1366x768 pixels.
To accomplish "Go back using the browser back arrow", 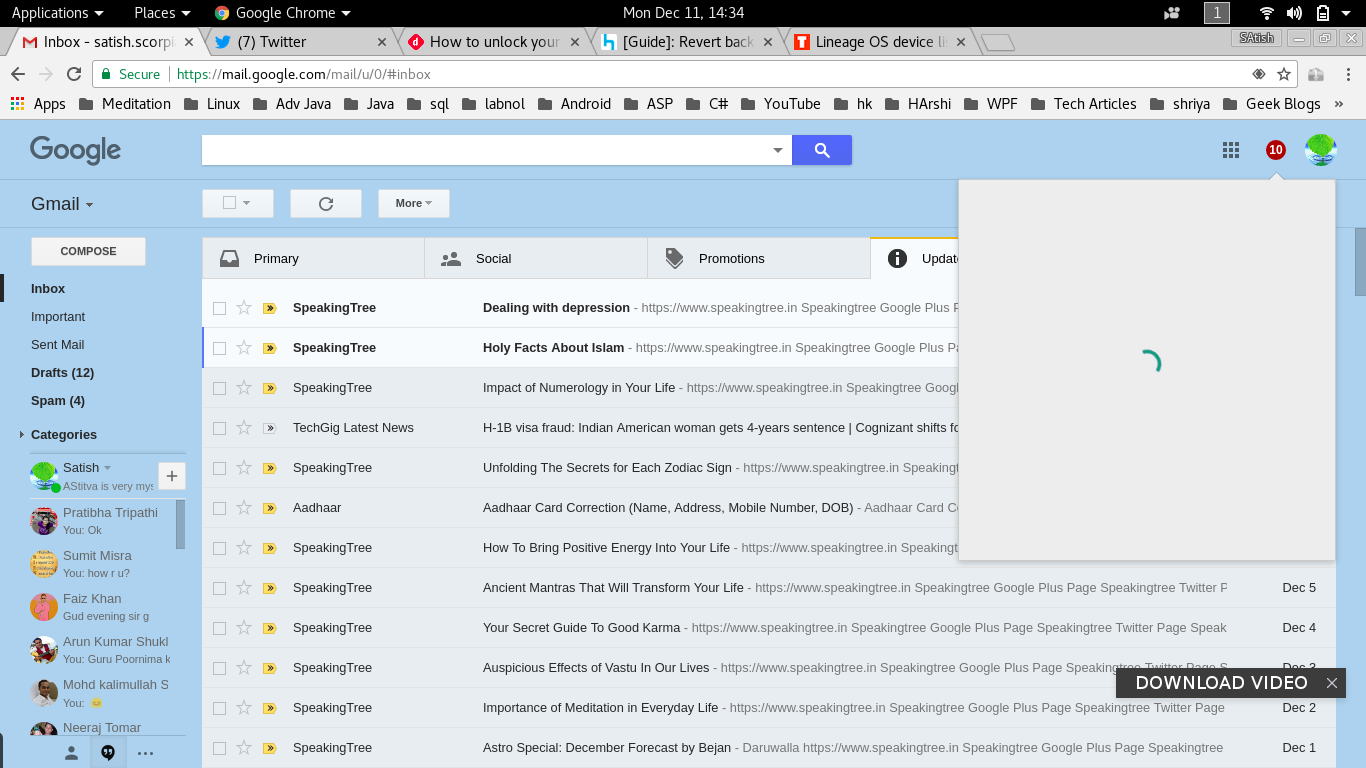I will tap(18, 74).
